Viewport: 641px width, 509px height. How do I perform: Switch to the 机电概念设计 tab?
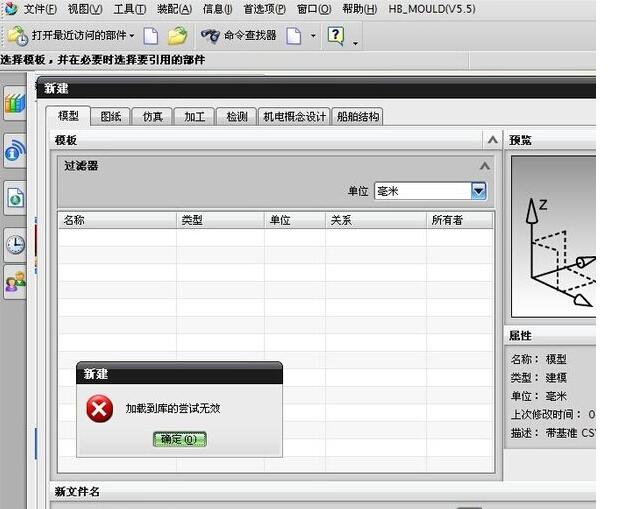tap(294, 117)
